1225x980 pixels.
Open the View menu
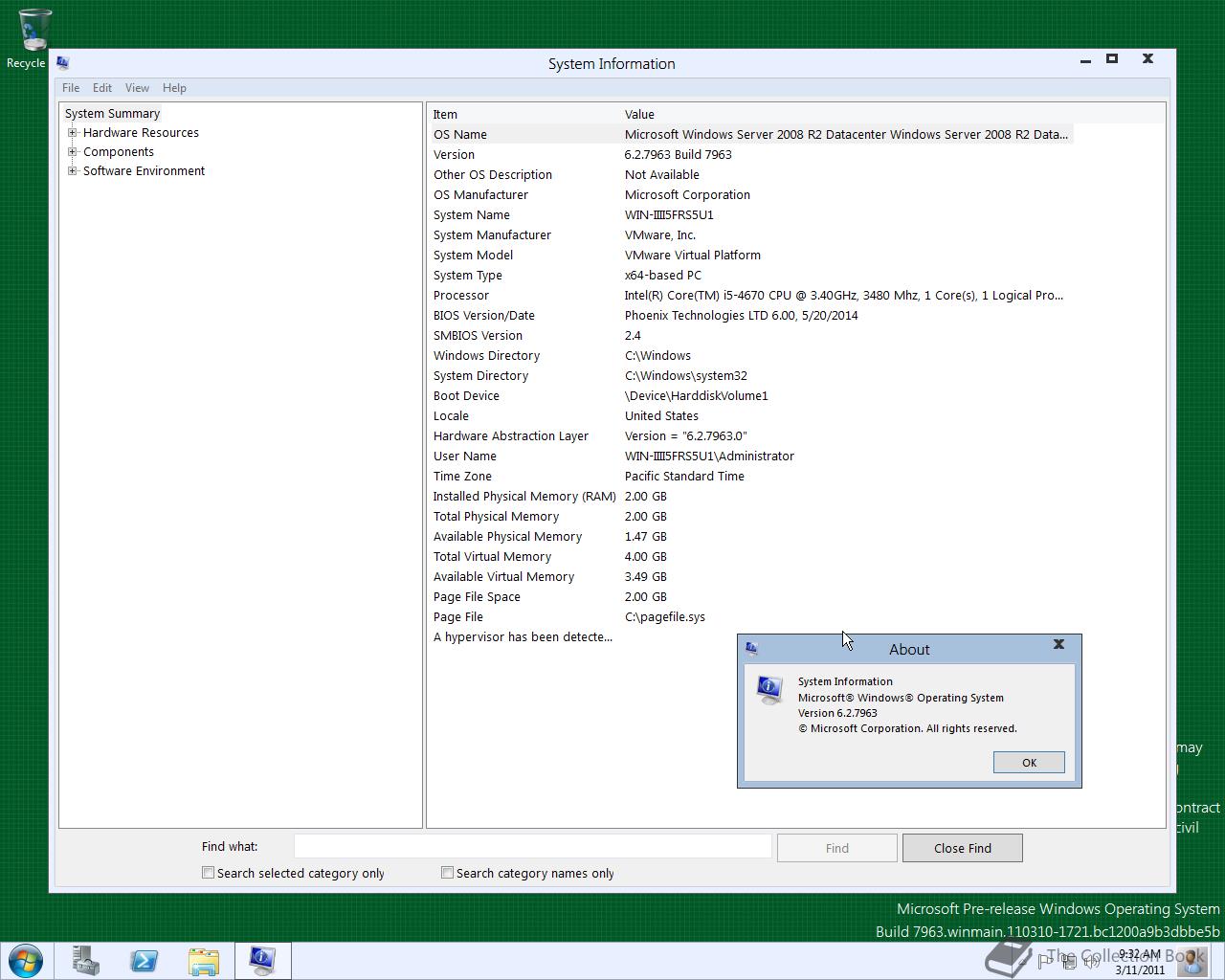click(137, 88)
